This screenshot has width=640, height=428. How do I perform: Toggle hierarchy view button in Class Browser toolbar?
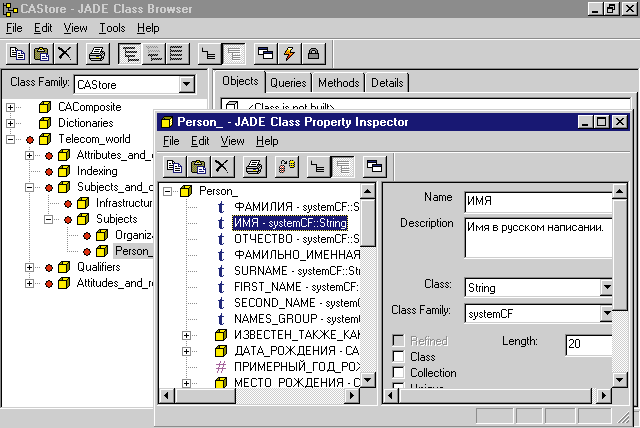209,54
